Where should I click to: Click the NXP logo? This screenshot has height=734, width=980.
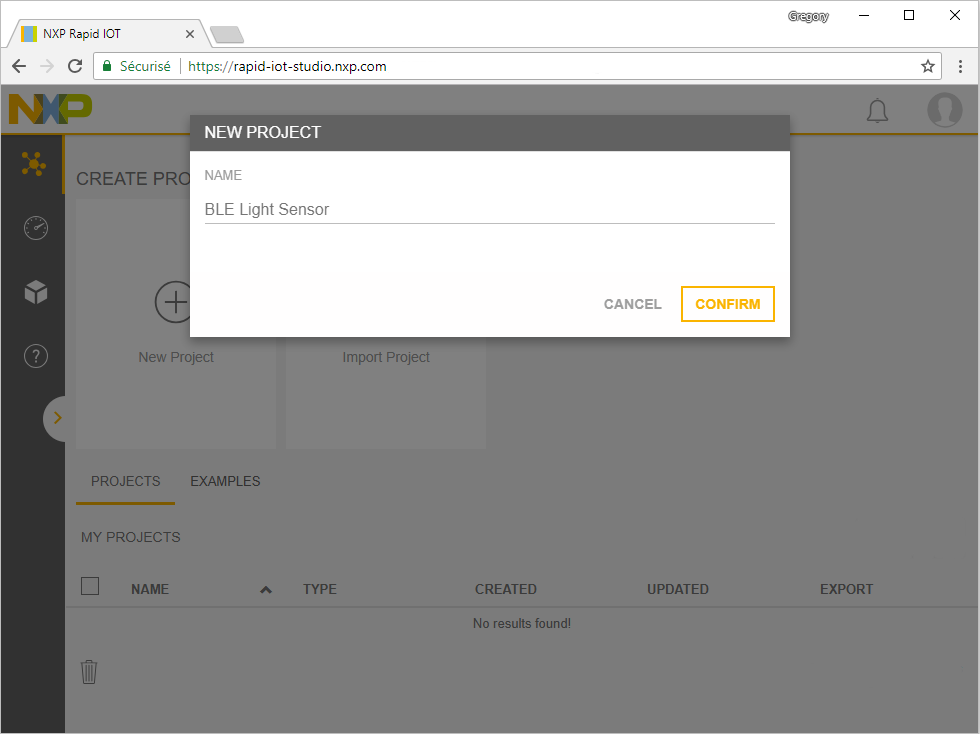(x=50, y=109)
